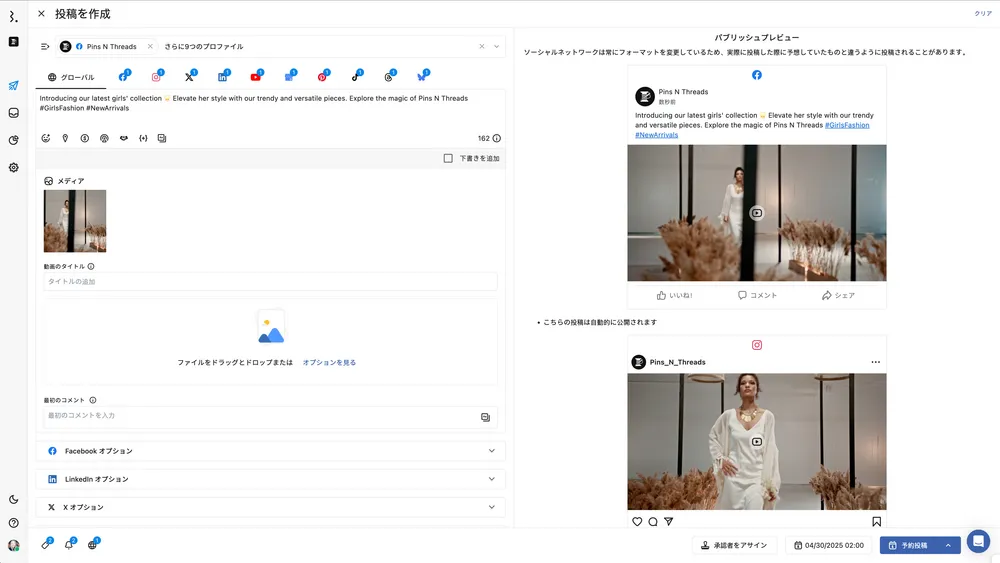
Task: Check the 下書きを追加 checkbox
Action: [x=448, y=158]
